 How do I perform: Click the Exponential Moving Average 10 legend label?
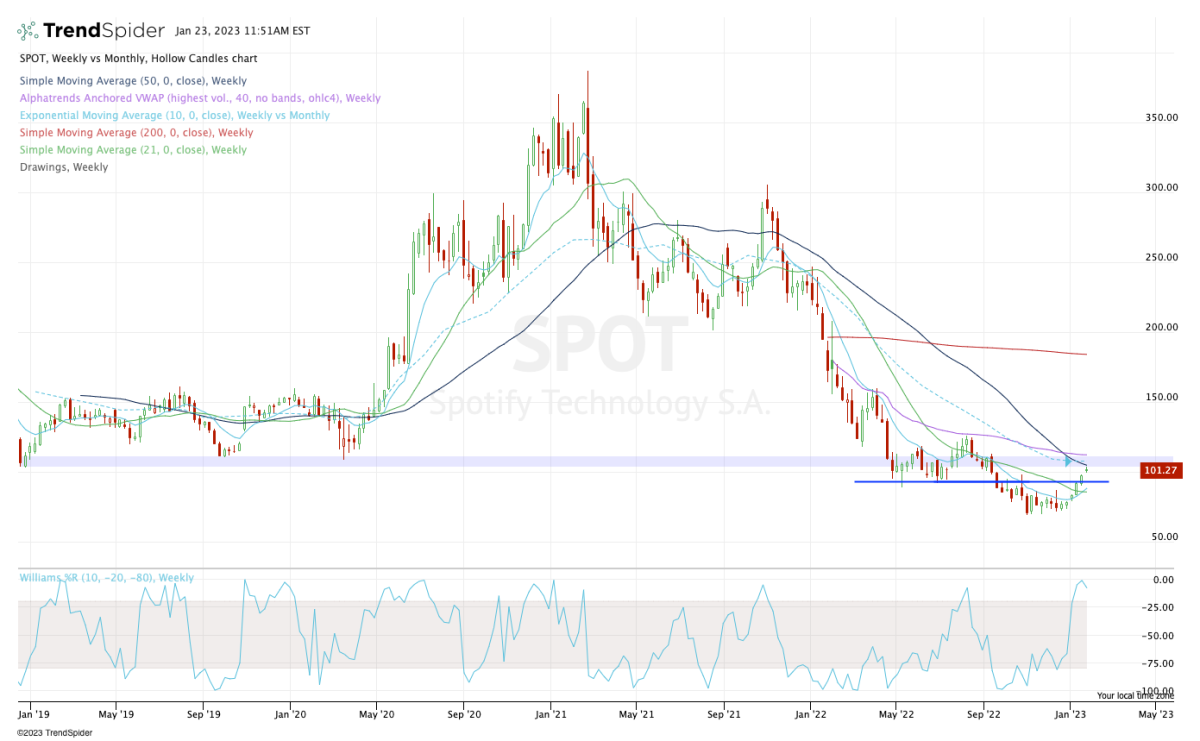(174, 115)
